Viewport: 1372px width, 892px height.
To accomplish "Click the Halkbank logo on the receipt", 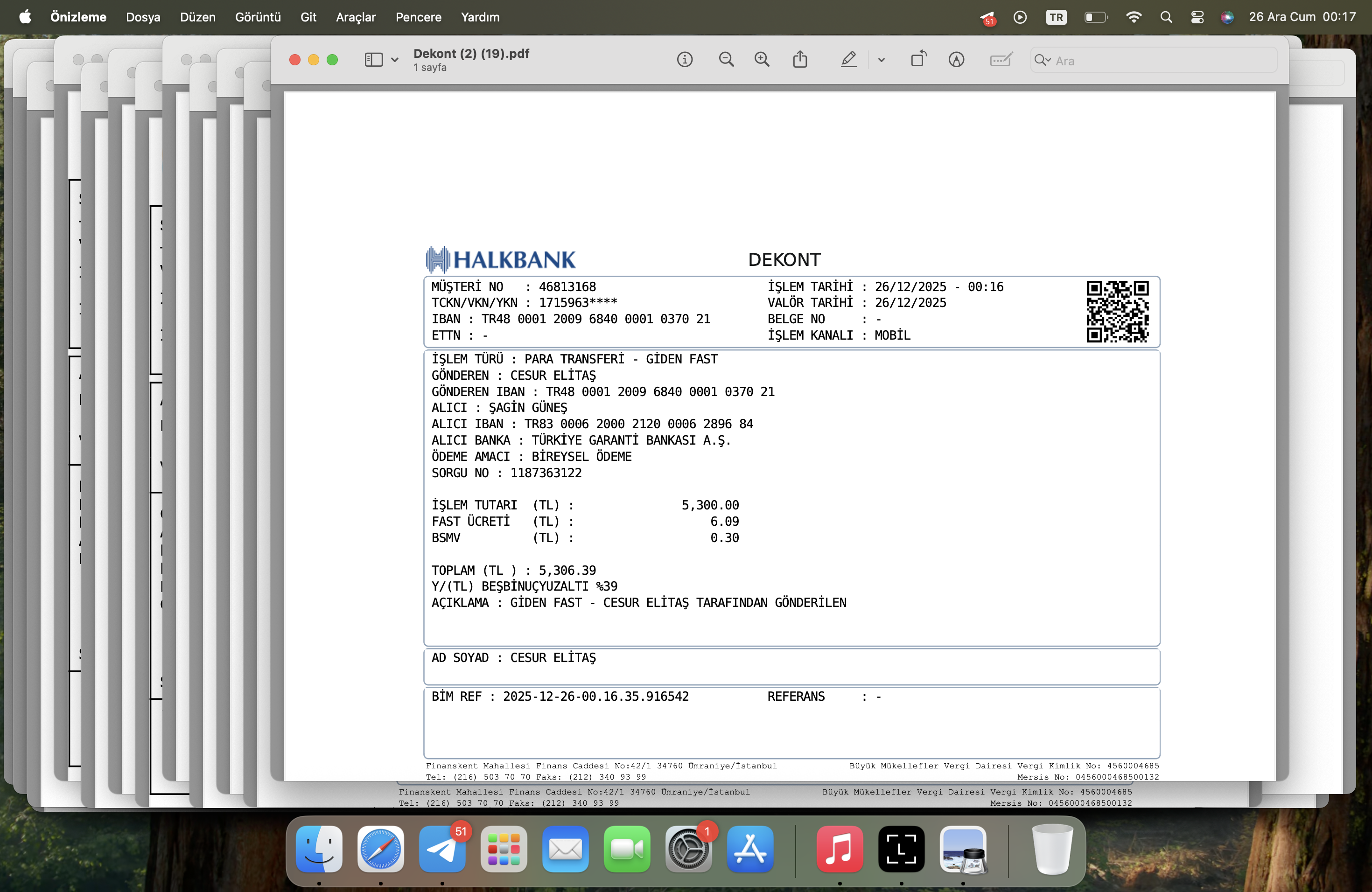I will pyautogui.click(x=500, y=260).
